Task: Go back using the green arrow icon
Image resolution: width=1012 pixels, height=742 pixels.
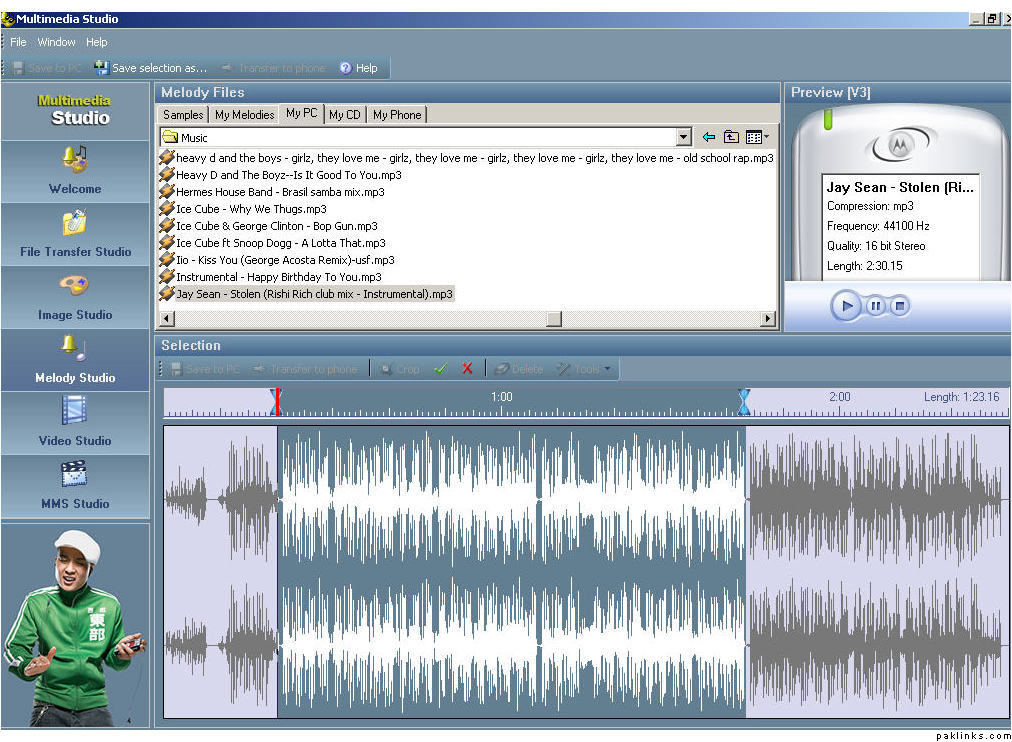Action: point(709,137)
